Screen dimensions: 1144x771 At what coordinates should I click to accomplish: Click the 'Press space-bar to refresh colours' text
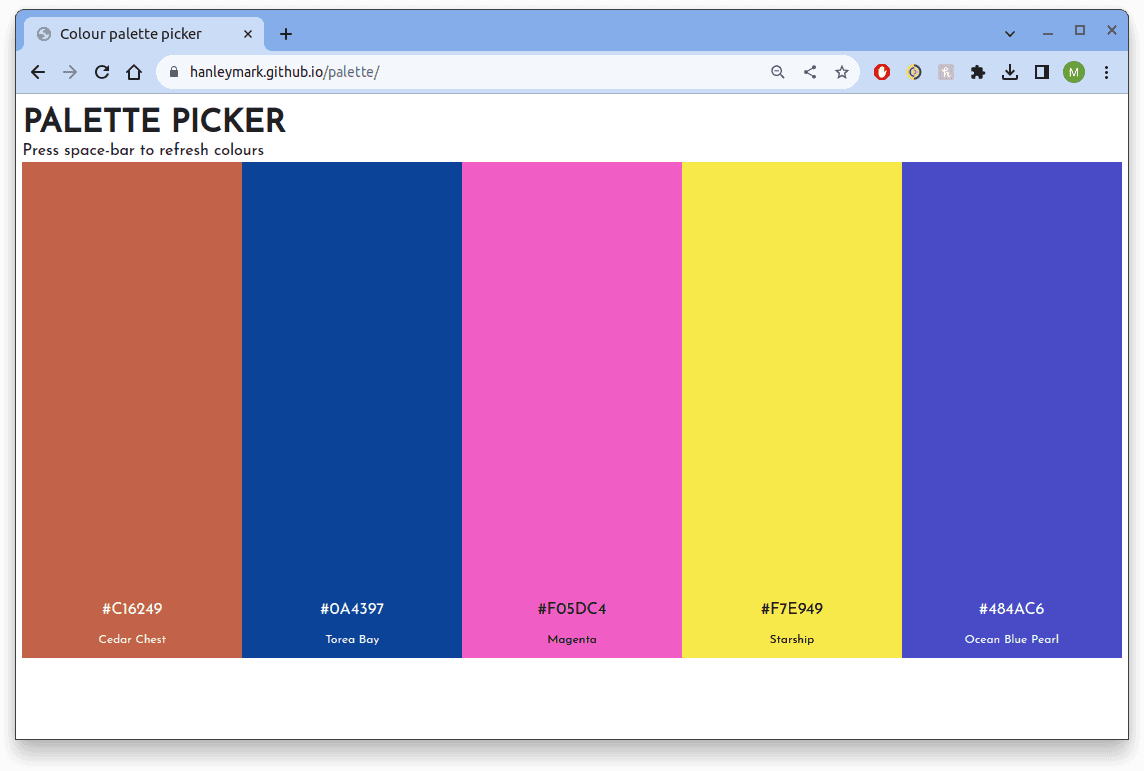(143, 150)
